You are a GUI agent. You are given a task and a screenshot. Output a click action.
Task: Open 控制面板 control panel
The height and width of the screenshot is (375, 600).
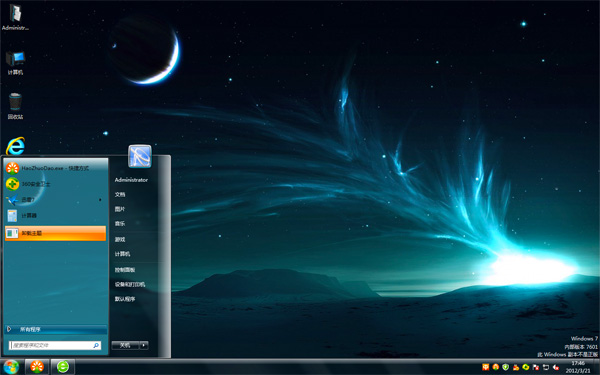tap(125, 270)
